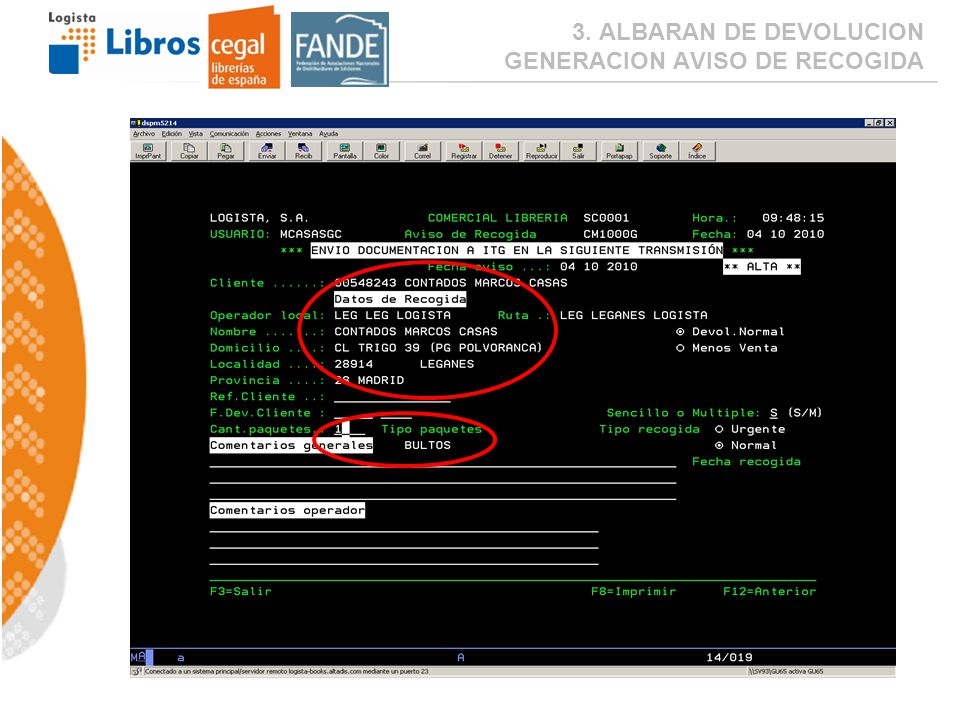Click the postal code 28914 text
This screenshot has width=960, height=720.
(x=353, y=364)
